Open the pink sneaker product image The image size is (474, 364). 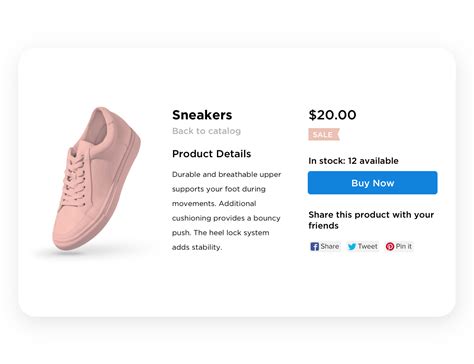97,179
